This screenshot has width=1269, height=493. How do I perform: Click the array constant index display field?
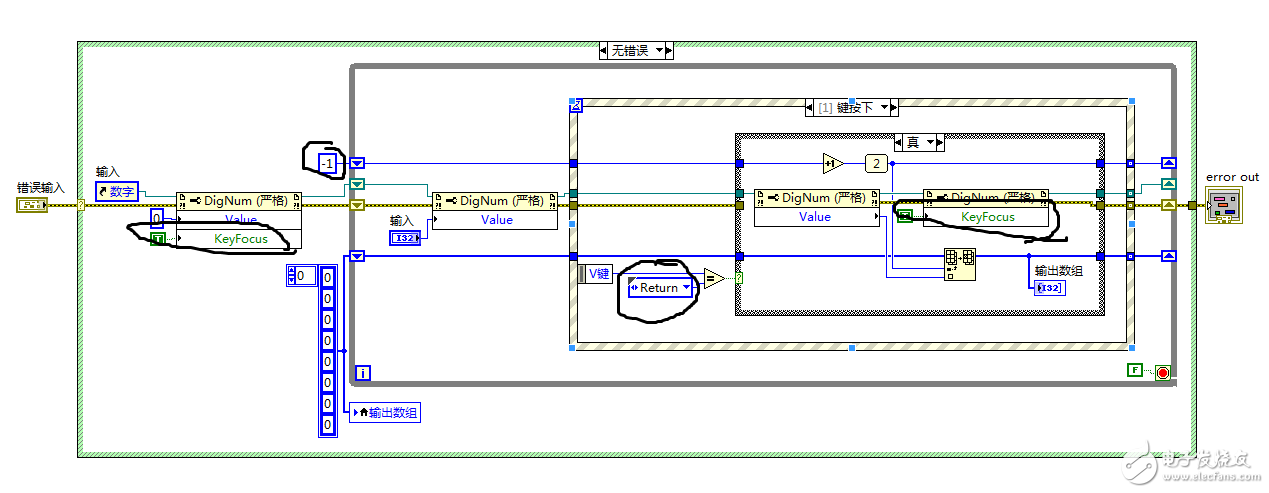(306, 275)
